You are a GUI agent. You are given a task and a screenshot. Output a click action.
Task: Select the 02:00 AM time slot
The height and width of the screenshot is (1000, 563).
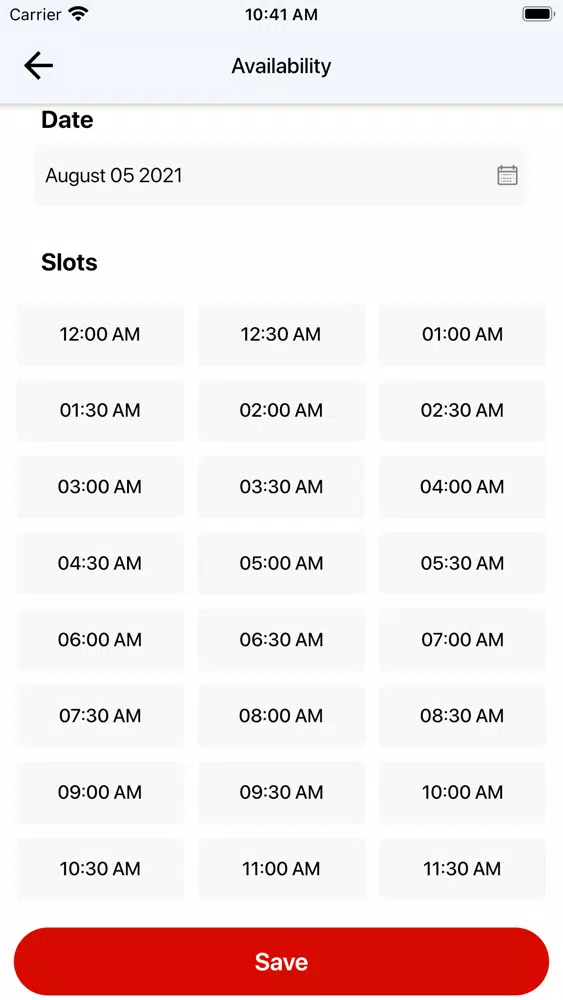(x=281, y=410)
